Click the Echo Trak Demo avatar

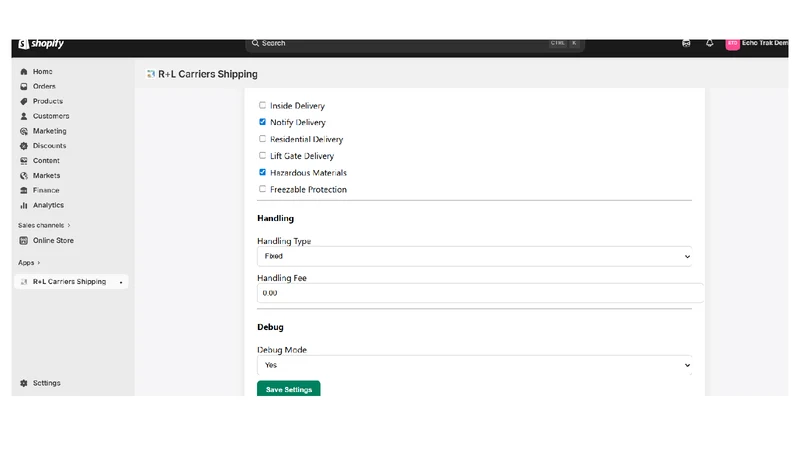(733, 44)
